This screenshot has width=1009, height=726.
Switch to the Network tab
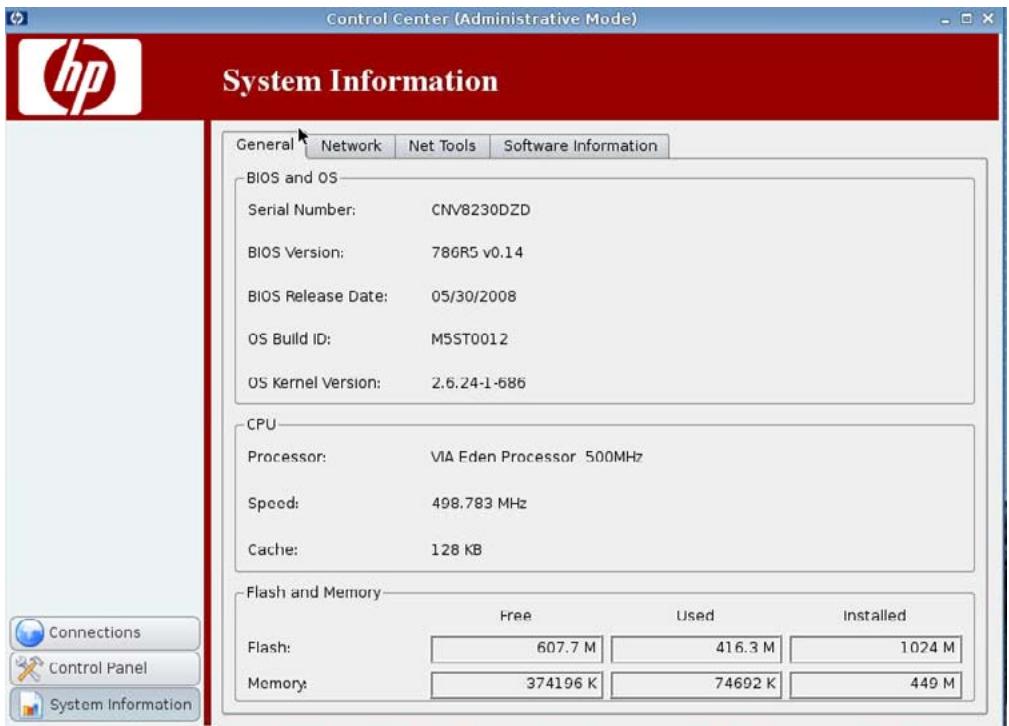click(351, 146)
